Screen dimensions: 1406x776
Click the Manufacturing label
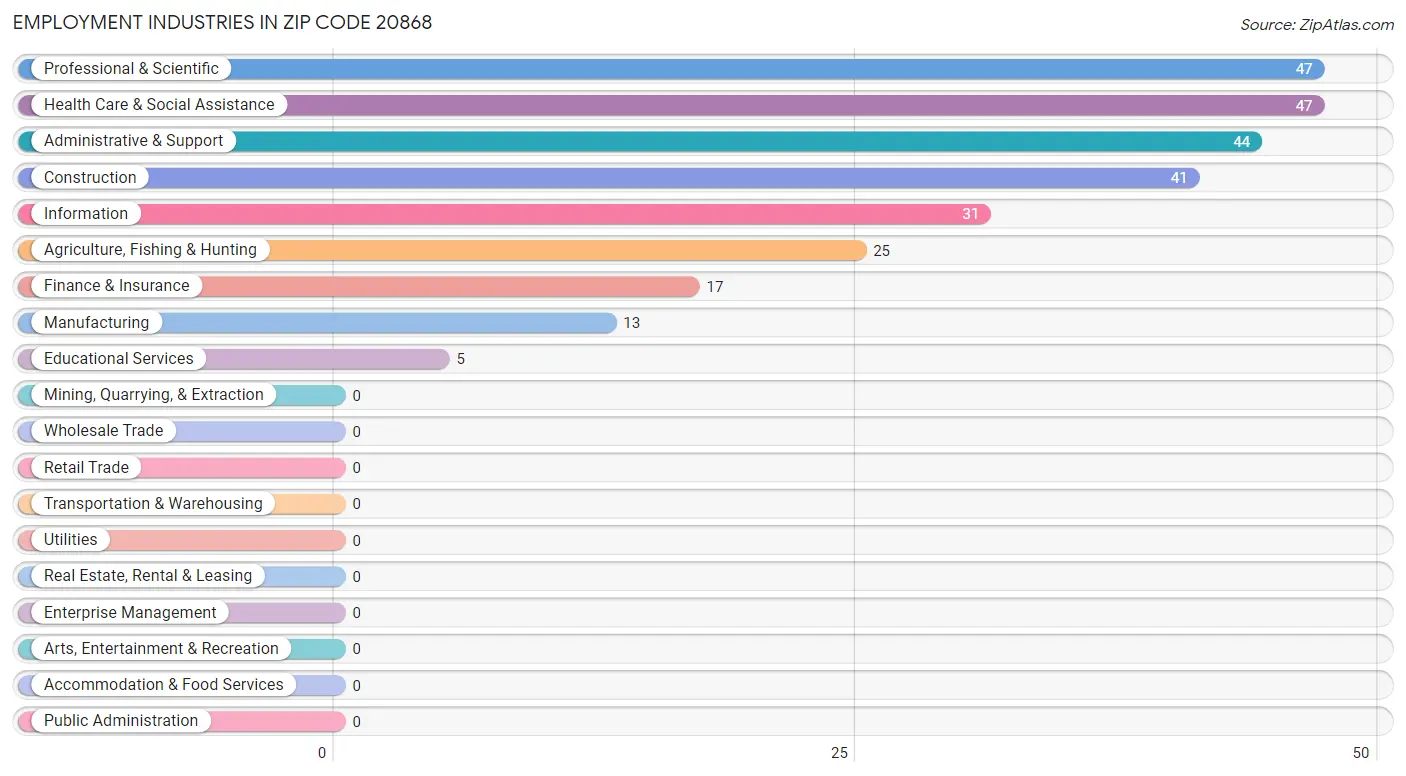point(96,323)
